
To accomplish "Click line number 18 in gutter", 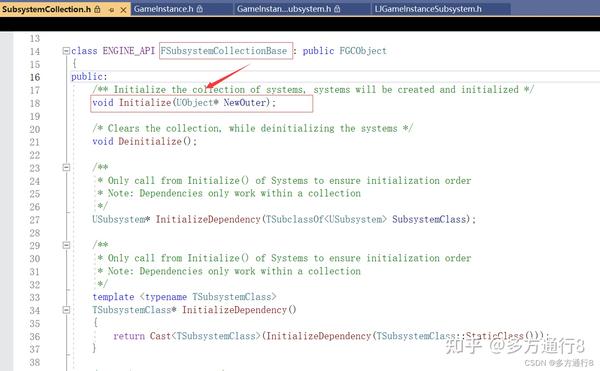I will coord(34,103).
